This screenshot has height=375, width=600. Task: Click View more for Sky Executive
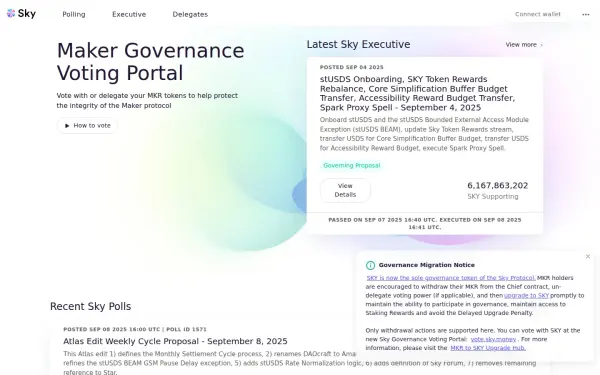pyautogui.click(x=524, y=45)
